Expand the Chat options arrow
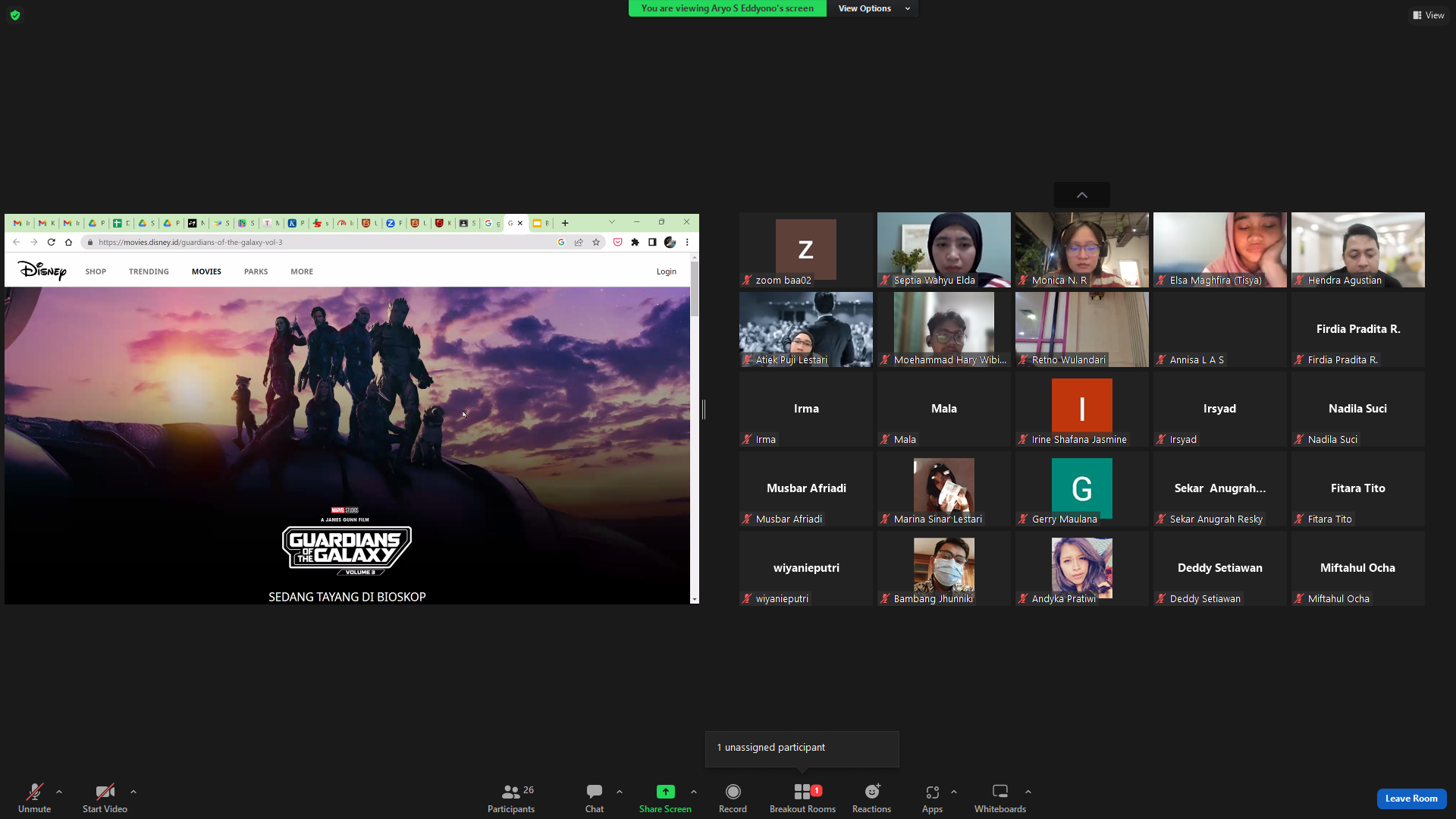 tap(620, 792)
